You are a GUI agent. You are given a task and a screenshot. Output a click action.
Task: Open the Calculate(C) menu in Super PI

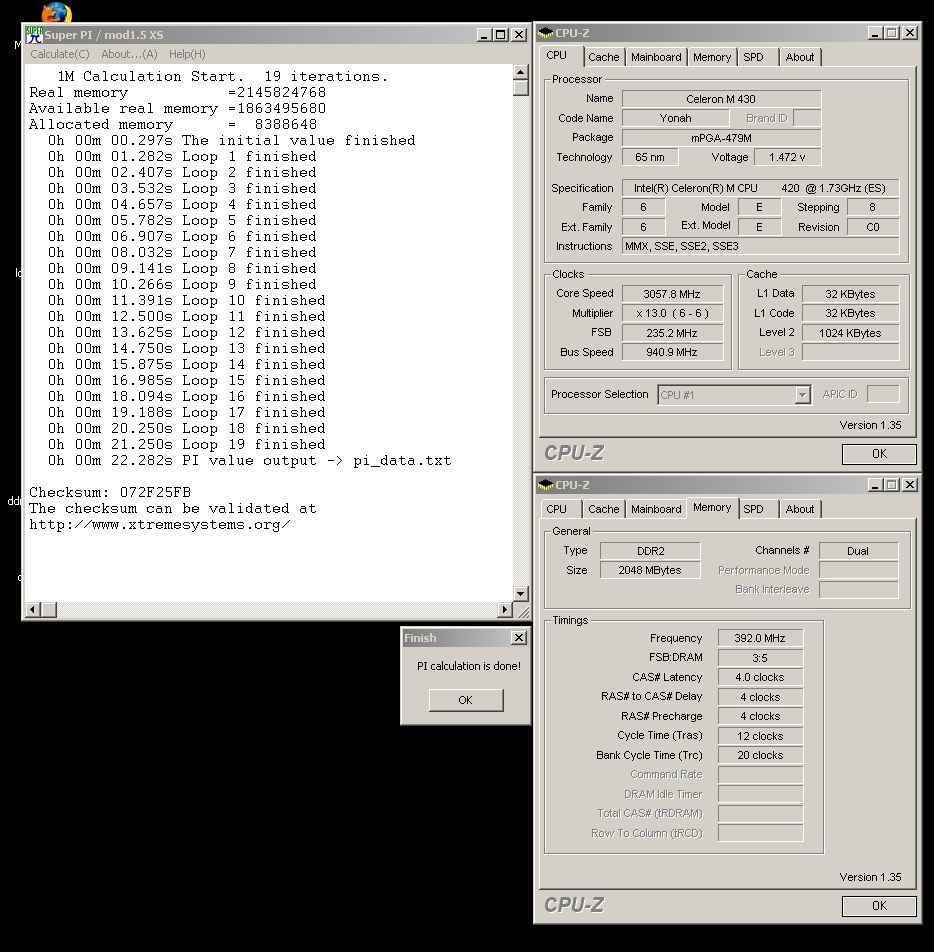pos(60,54)
